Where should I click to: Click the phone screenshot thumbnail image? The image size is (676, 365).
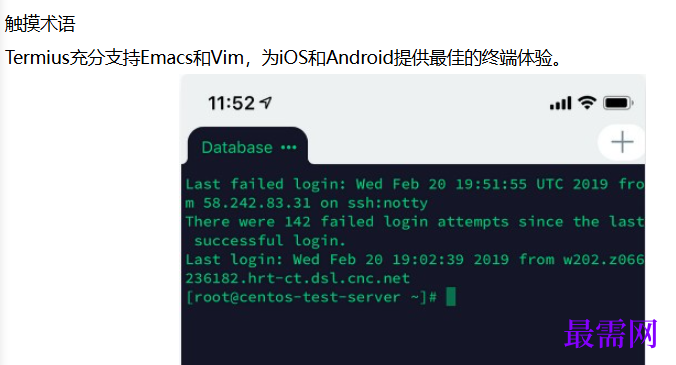tap(413, 220)
